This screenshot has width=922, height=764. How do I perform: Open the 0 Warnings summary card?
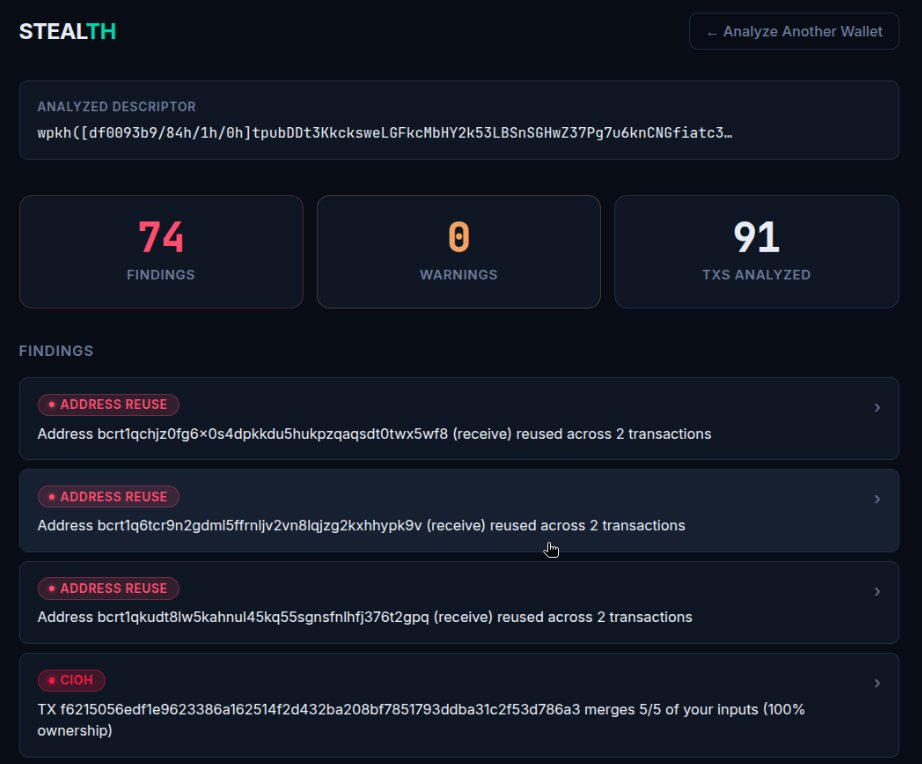pos(459,252)
